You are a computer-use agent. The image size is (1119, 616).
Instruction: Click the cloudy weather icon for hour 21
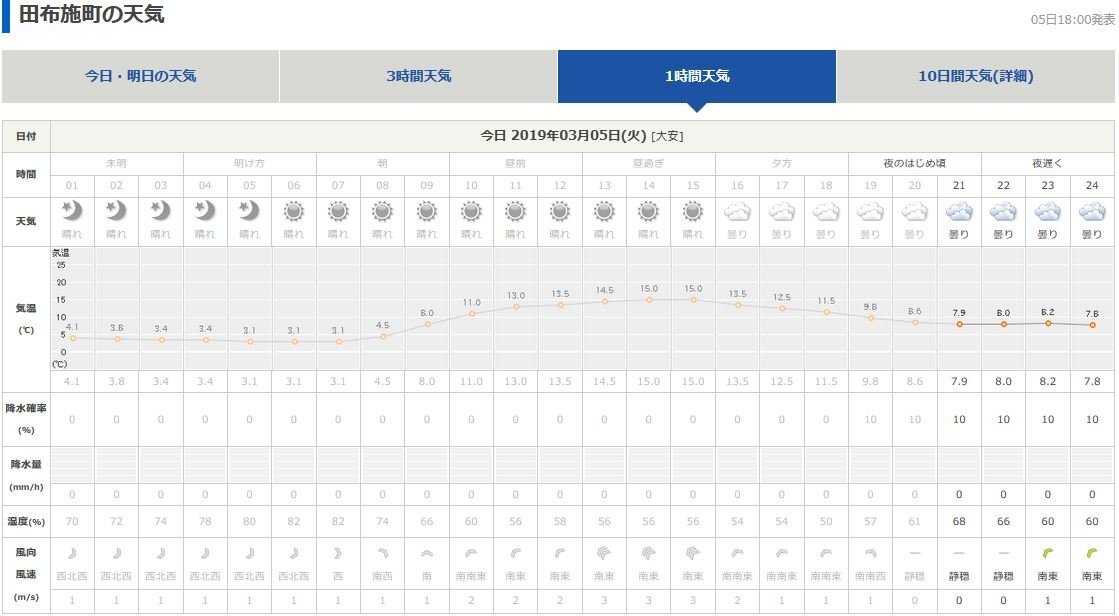coord(959,212)
